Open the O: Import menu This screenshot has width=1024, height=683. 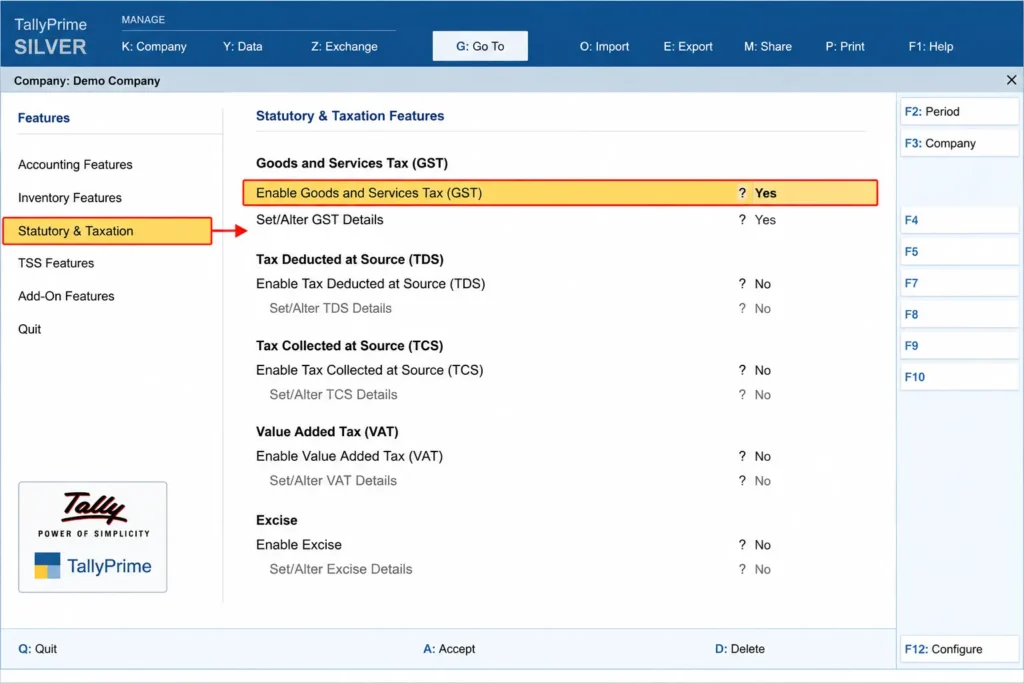pyautogui.click(x=604, y=46)
